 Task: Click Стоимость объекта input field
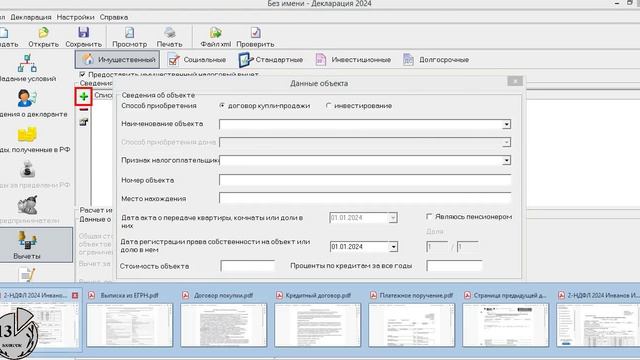click(248, 266)
